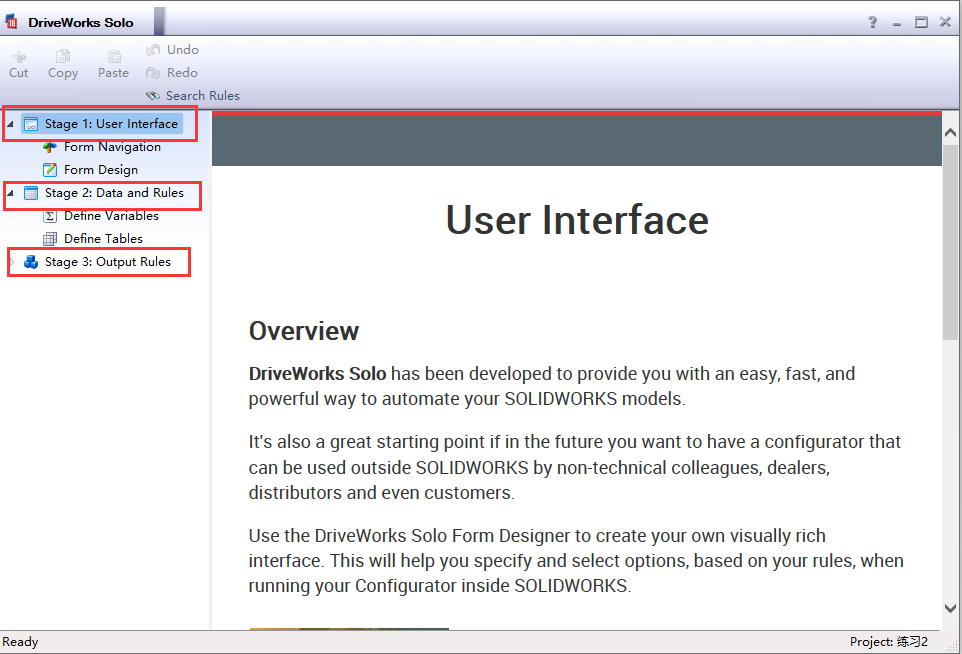Click the Cut text label
The image size is (962, 654).
(18, 73)
